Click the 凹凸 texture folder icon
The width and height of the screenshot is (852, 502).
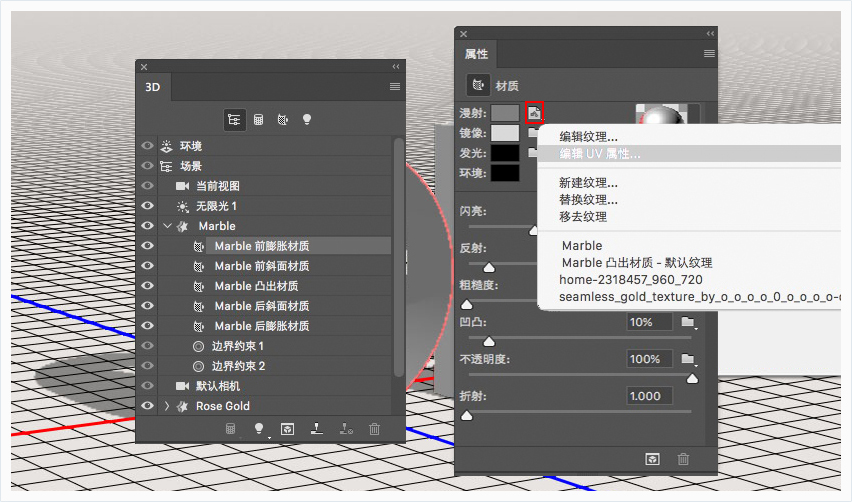tap(688, 322)
